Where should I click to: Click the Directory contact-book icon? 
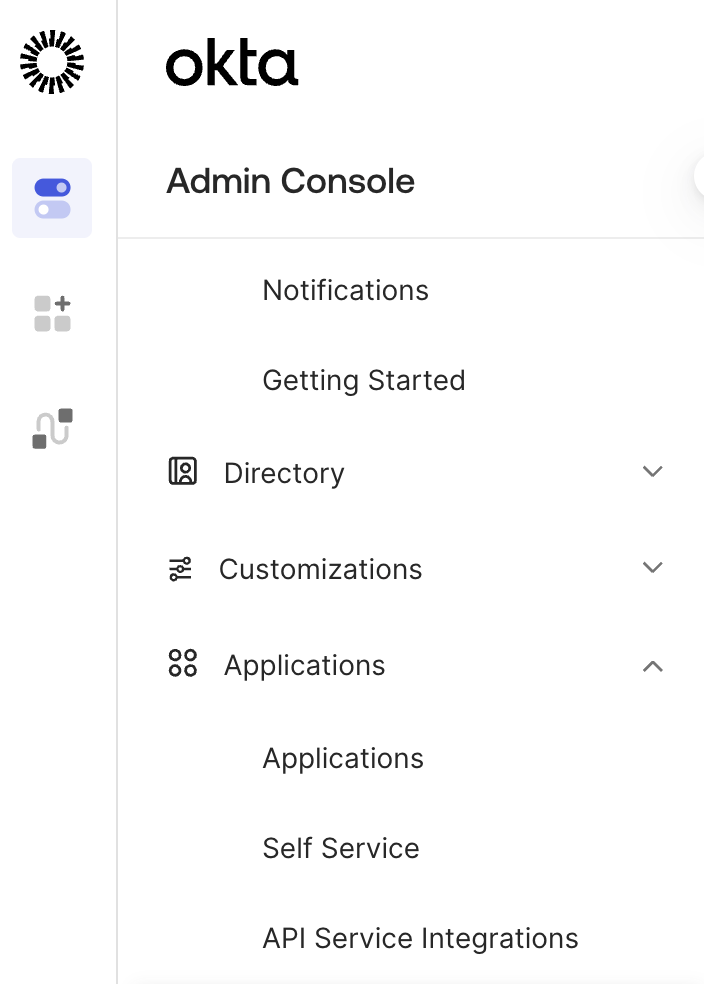coord(183,471)
